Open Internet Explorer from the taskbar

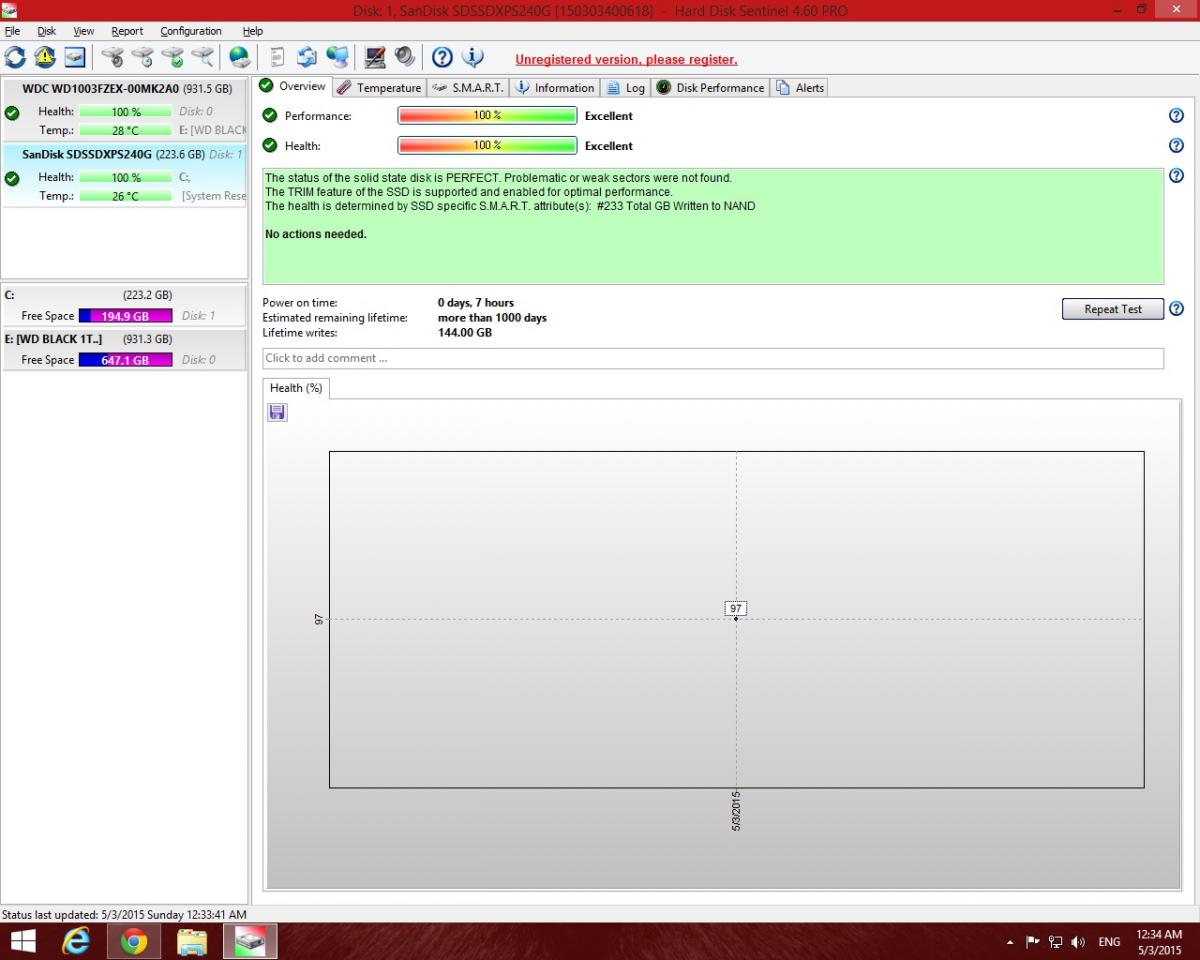tap(76, 941)
